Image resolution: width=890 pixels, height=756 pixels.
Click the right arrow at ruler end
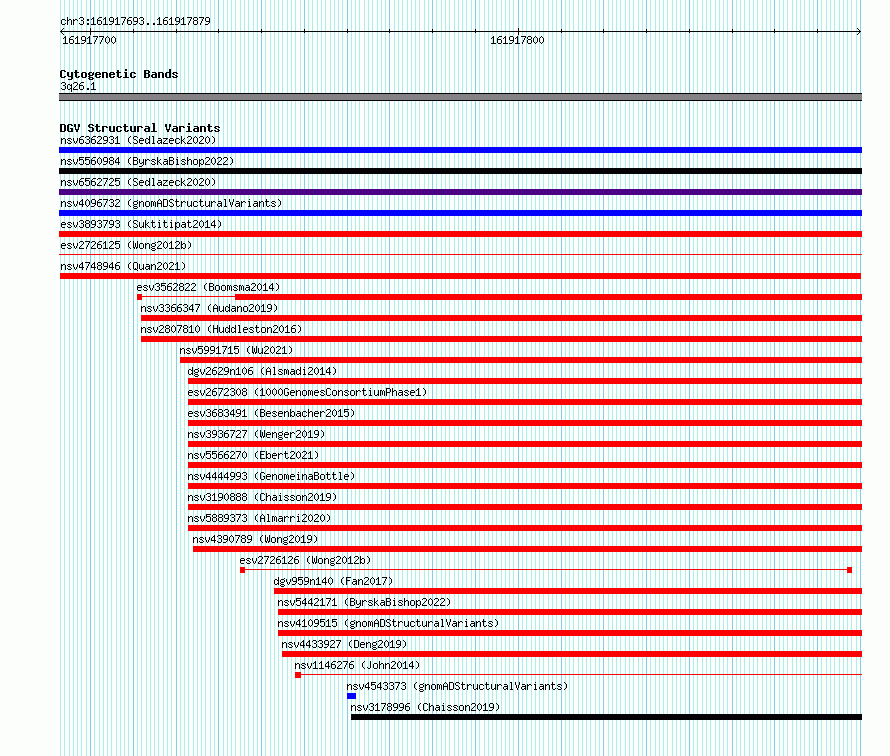click(x=858, y=31)
